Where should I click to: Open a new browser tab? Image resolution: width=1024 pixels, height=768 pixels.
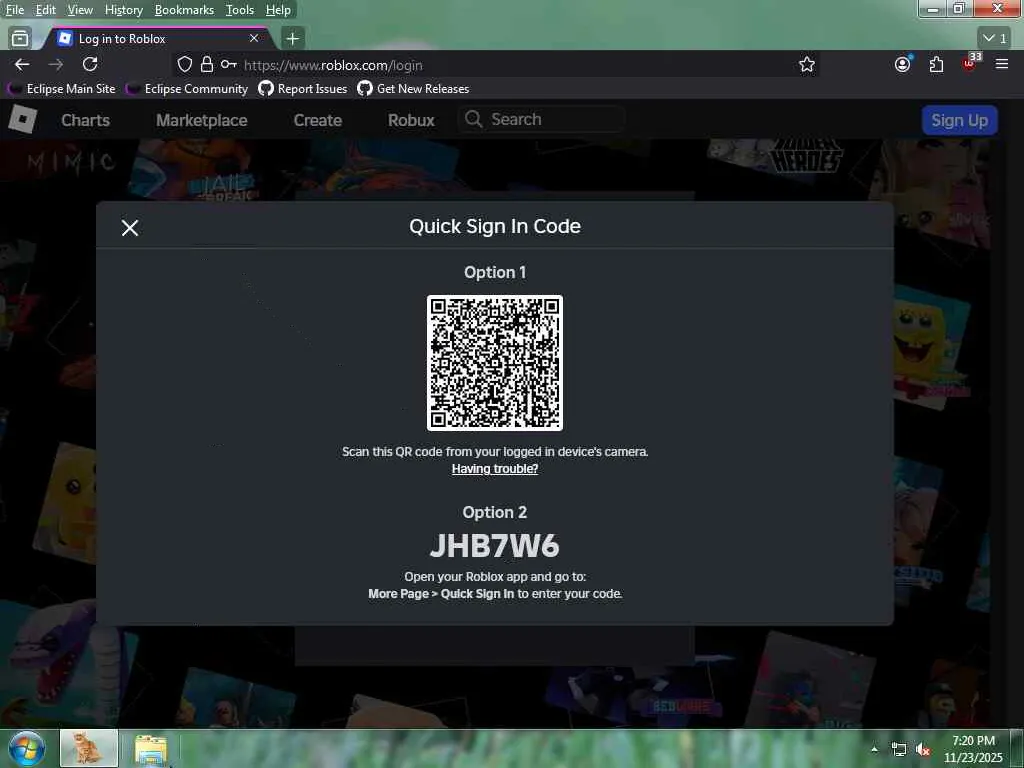293,39
